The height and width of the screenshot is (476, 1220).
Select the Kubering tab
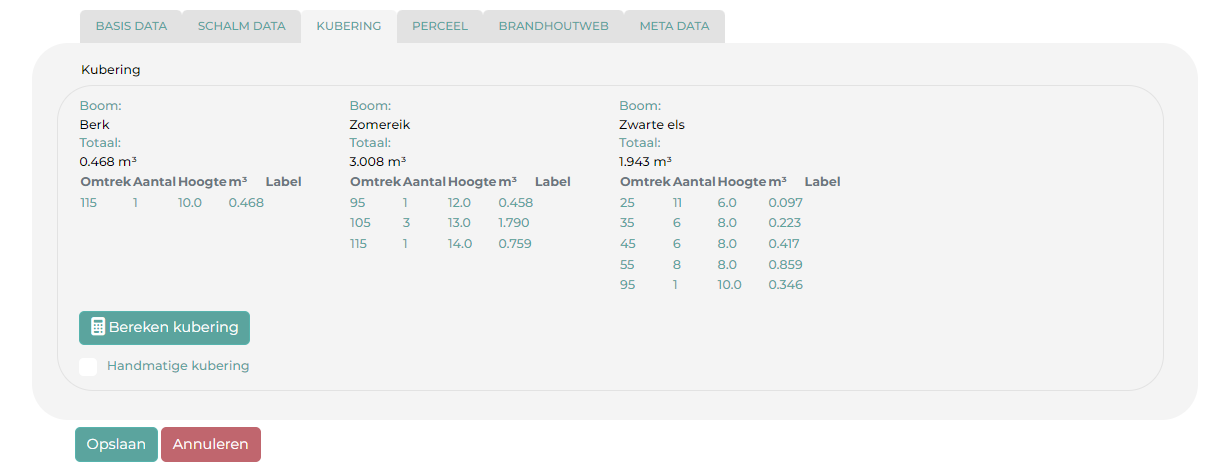(348, 26)
